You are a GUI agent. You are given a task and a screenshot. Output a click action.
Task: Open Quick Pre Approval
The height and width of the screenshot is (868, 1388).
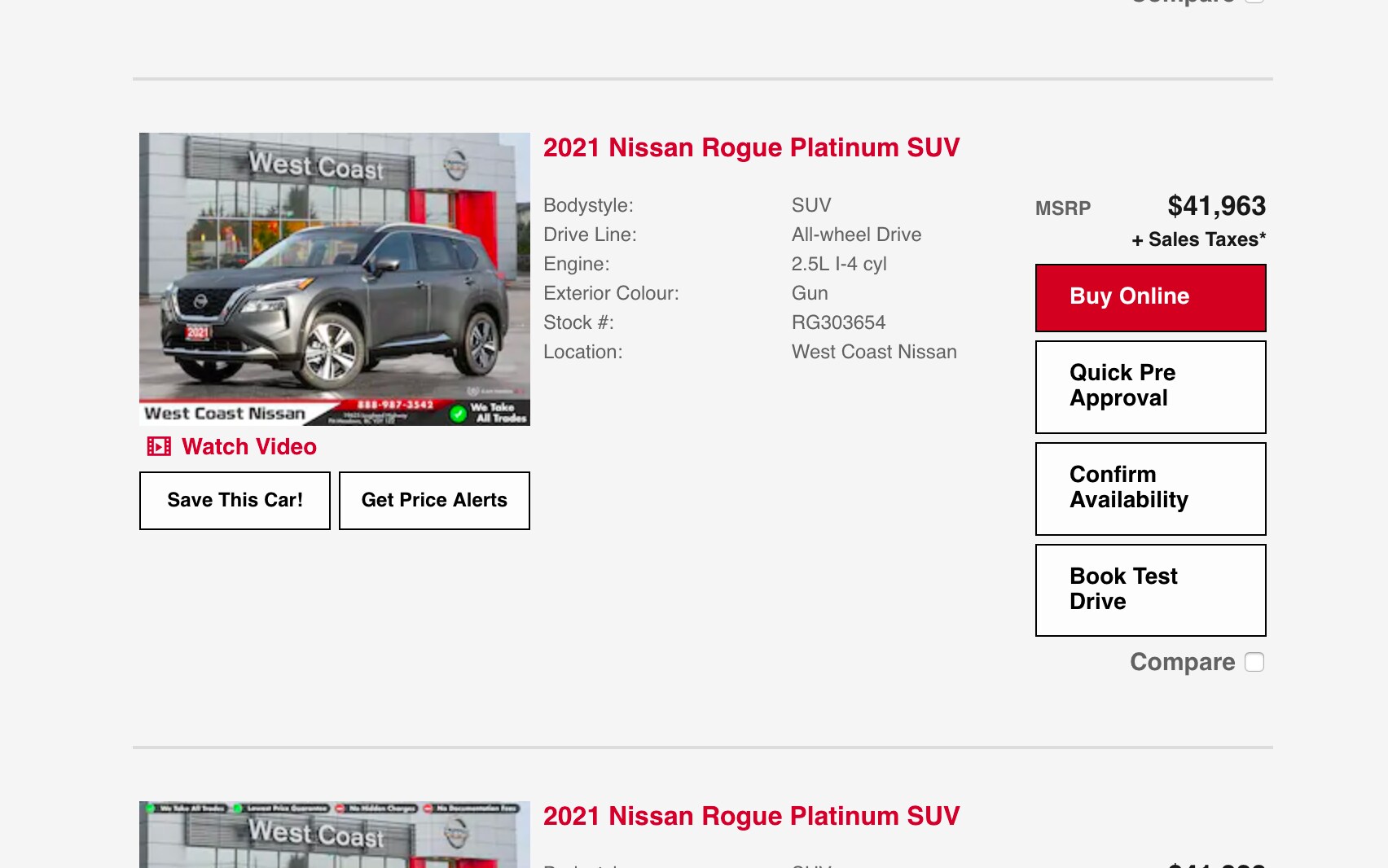pos(1150,387)
